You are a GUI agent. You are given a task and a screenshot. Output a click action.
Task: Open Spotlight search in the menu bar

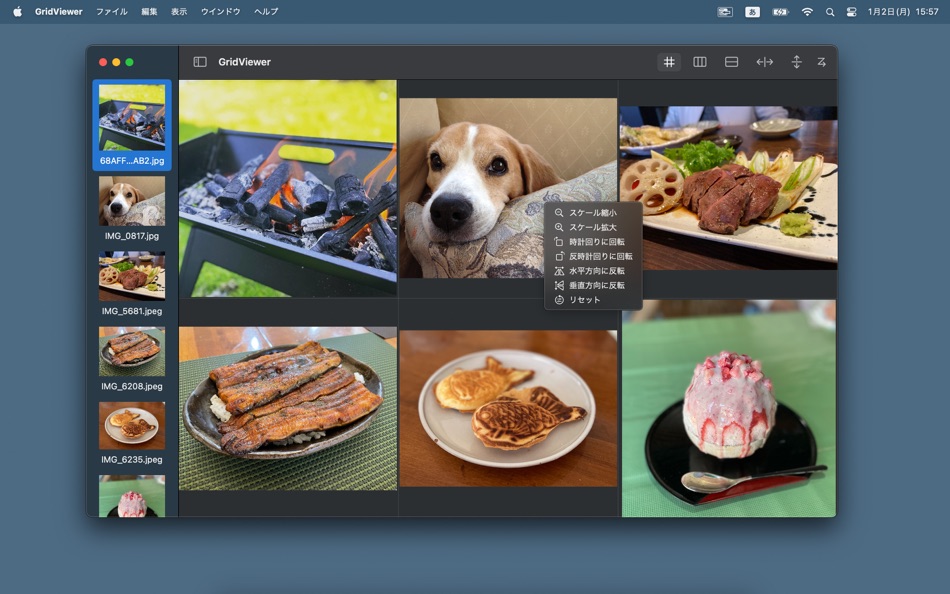point(830,12)
